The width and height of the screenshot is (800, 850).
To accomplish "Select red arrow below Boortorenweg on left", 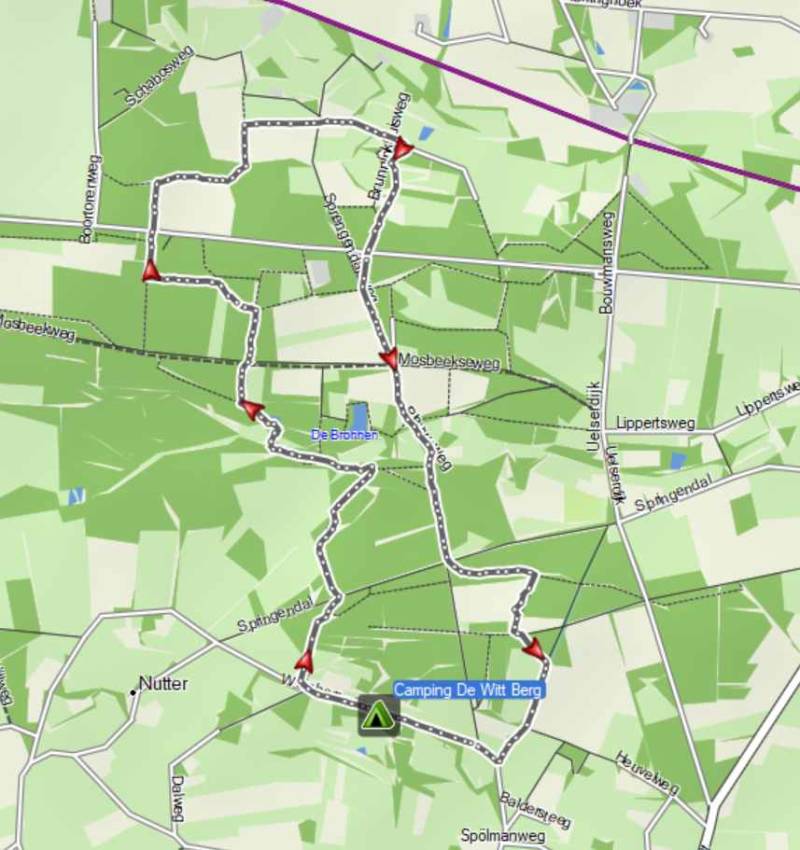I will pyautogui.click(x=151, y=271).
